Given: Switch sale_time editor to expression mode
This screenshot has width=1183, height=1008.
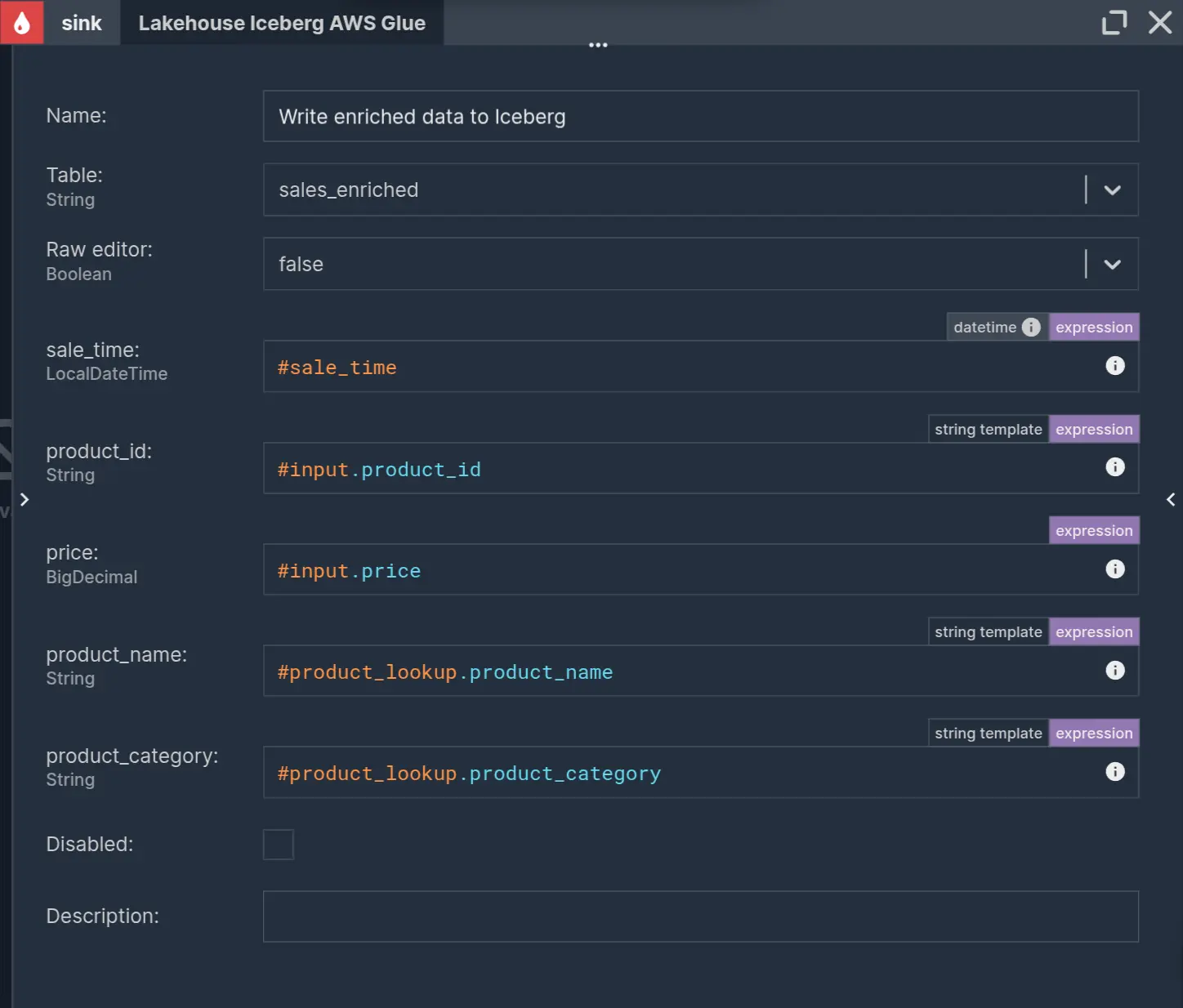Looking at the screenshot, I should coord(1094,327).
